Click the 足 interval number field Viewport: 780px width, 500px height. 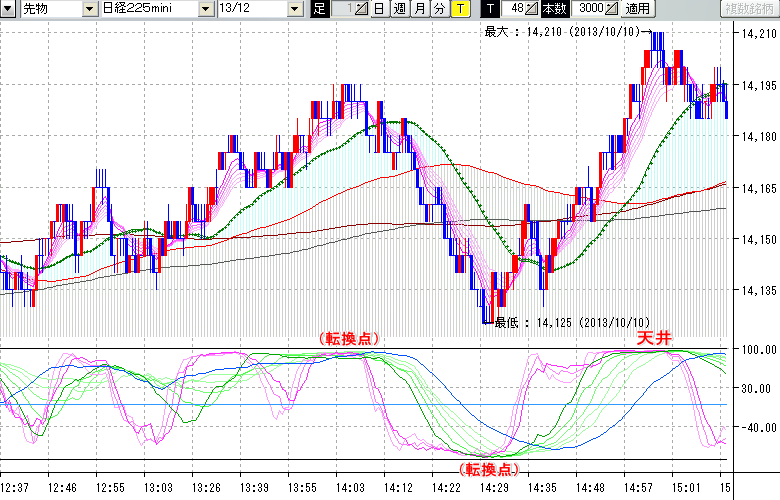pos(342,9)
